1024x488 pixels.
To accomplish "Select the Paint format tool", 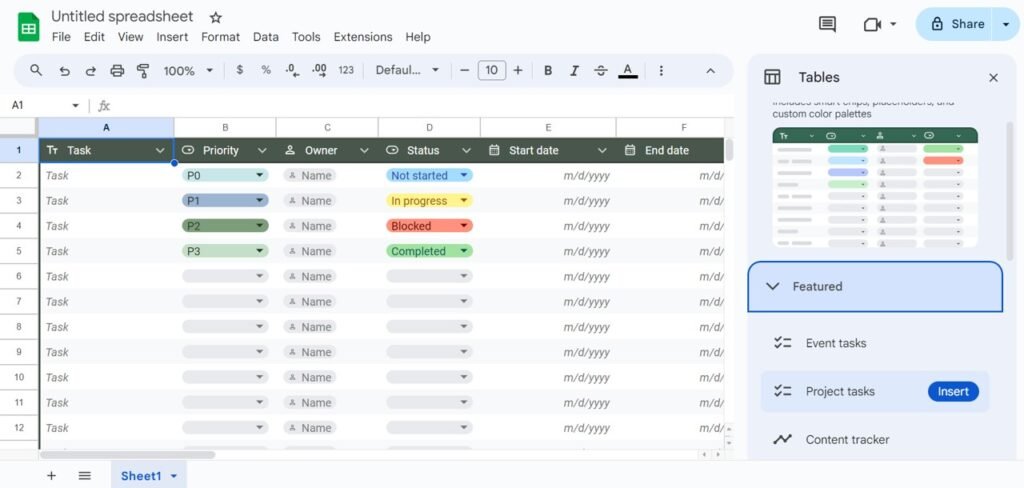I will [x=143, y=71].
